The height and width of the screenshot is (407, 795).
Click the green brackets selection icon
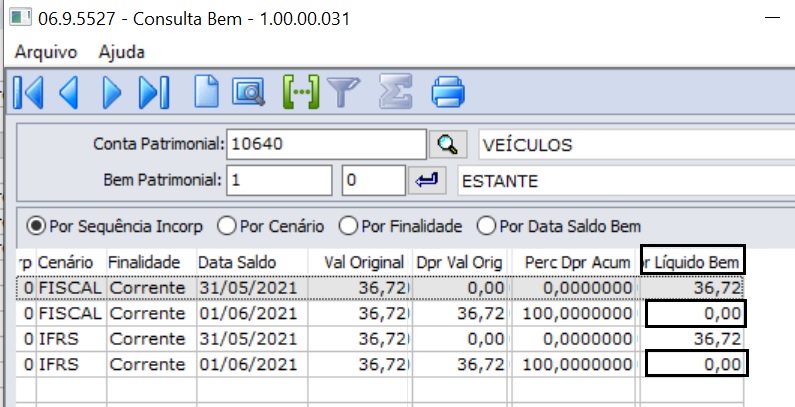pyautogui.click(x=301, y=92)
